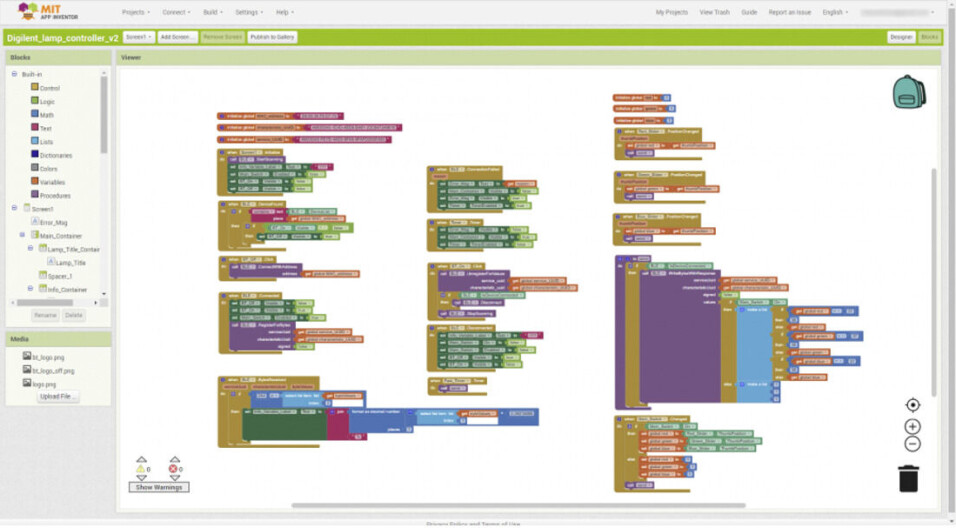The image size is (956, 528).
Task: Click the Upload File button
Action: point(58,397)
